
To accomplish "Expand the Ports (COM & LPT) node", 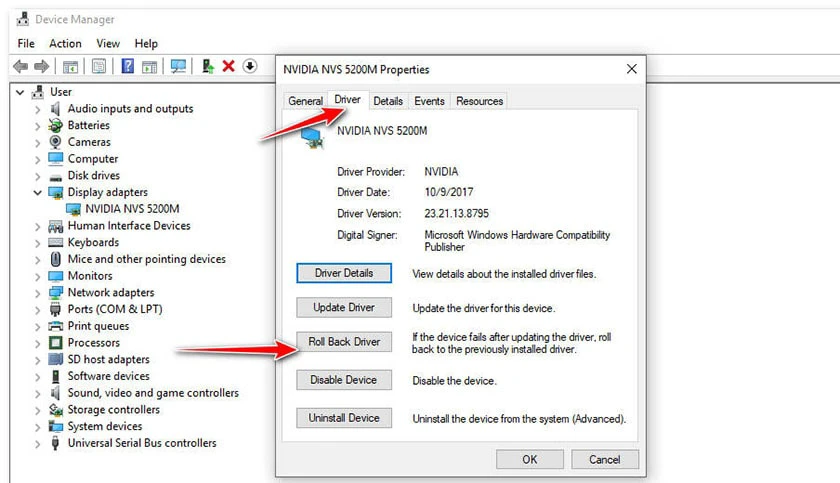I will click(x=37, y=310).
